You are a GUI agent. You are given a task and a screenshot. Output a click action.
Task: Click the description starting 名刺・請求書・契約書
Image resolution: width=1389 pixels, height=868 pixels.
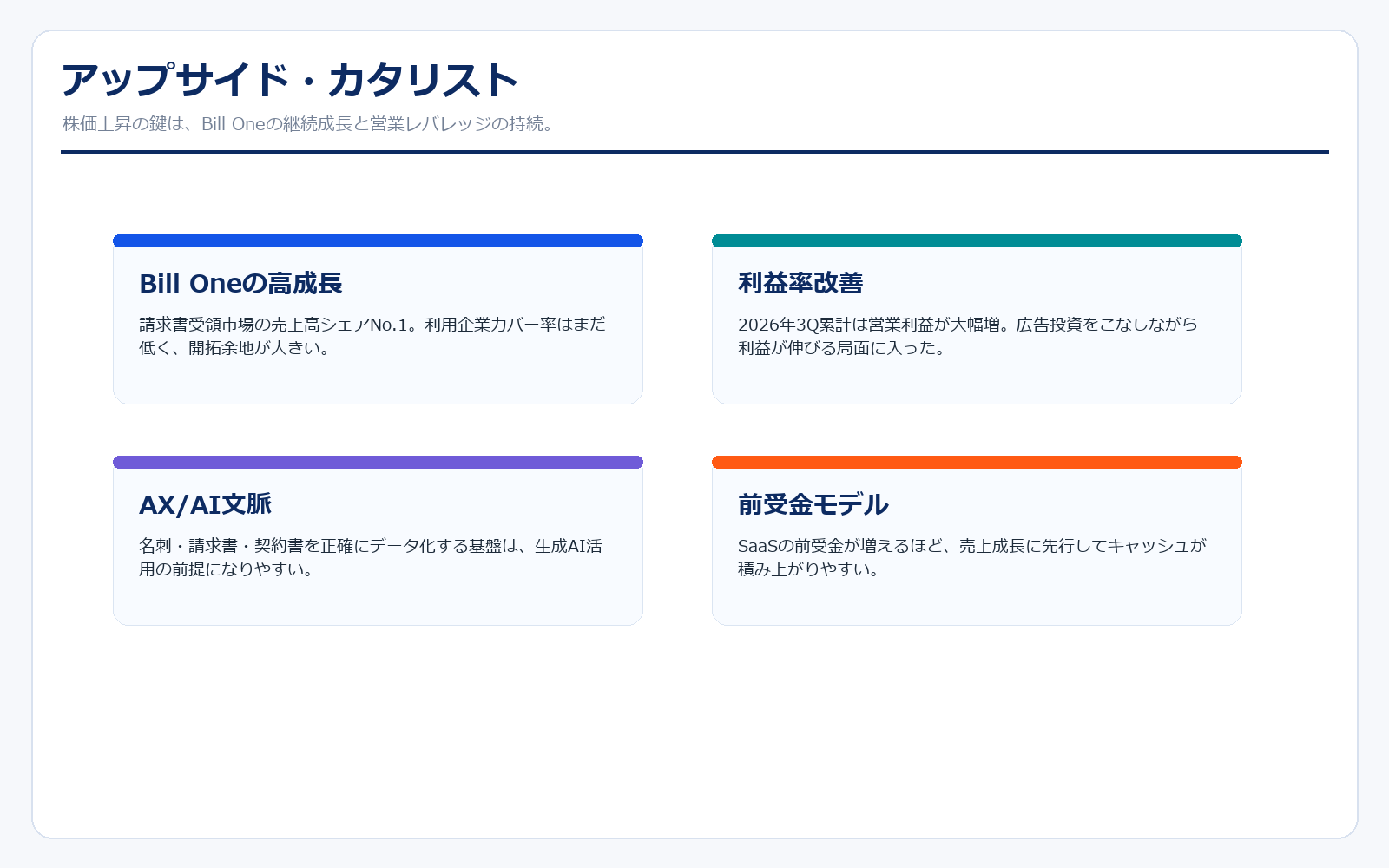click(371, 557)
